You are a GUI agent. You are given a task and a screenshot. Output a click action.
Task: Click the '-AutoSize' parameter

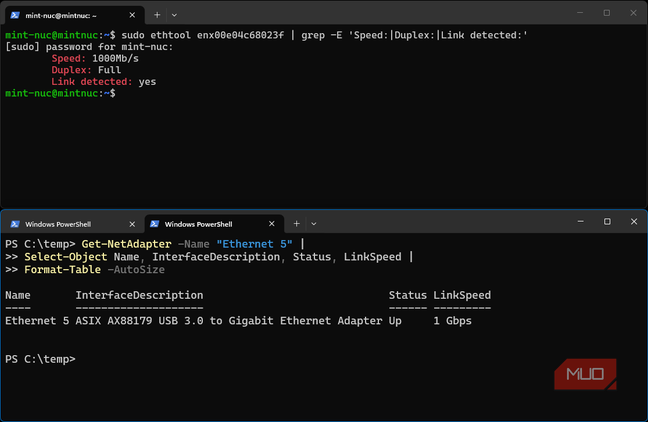coord(136,270)
